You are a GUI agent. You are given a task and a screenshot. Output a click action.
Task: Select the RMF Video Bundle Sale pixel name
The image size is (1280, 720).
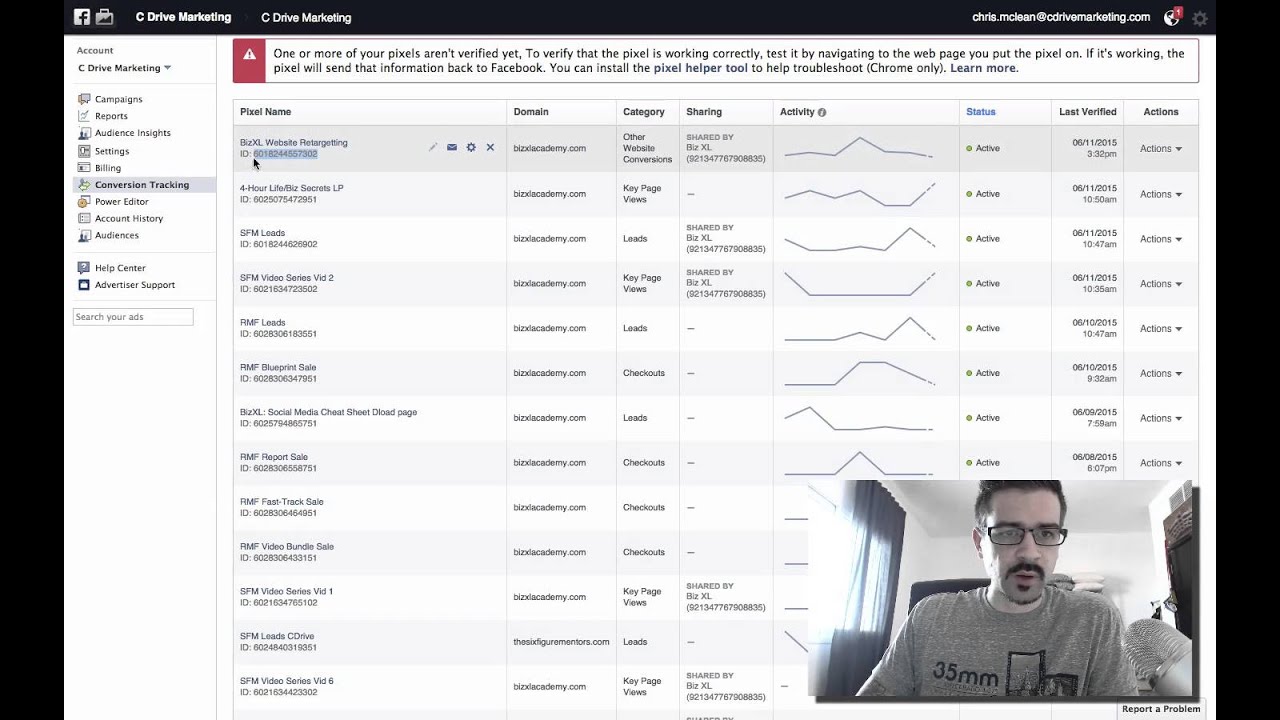click(x=287, y=547)
